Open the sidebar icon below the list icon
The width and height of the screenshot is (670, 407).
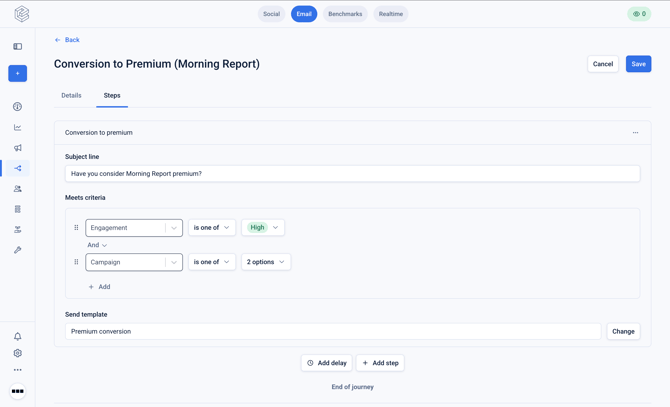(x=18, y=229)
